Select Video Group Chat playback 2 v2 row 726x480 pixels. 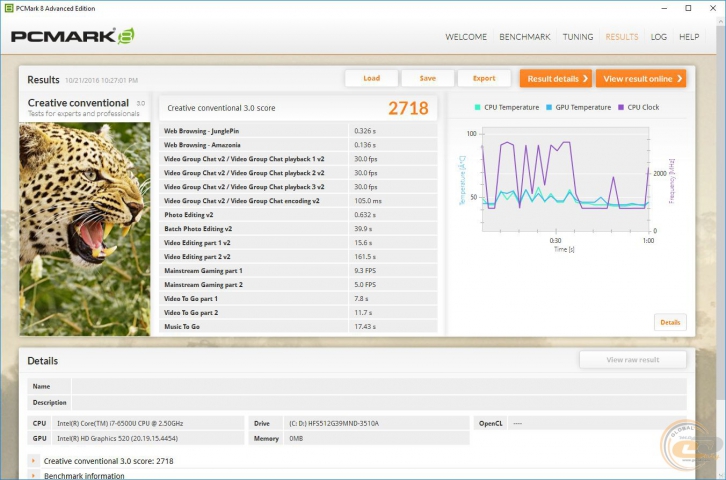tap(298, 173)
